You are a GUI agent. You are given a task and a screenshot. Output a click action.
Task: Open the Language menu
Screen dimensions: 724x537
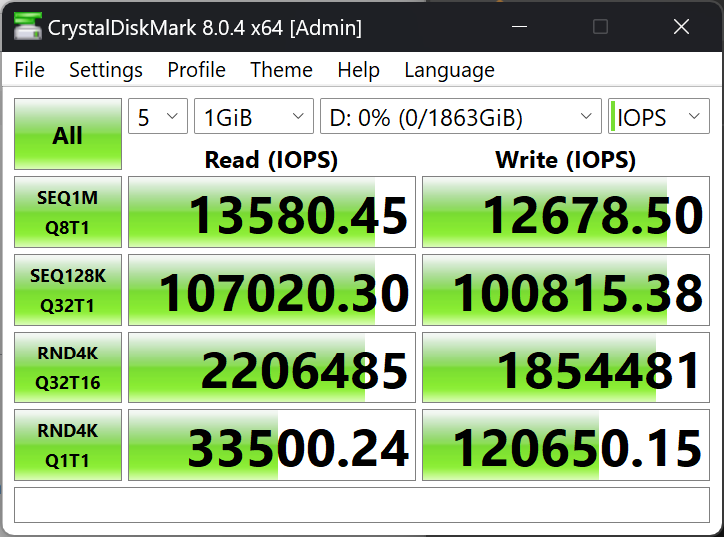449,70
